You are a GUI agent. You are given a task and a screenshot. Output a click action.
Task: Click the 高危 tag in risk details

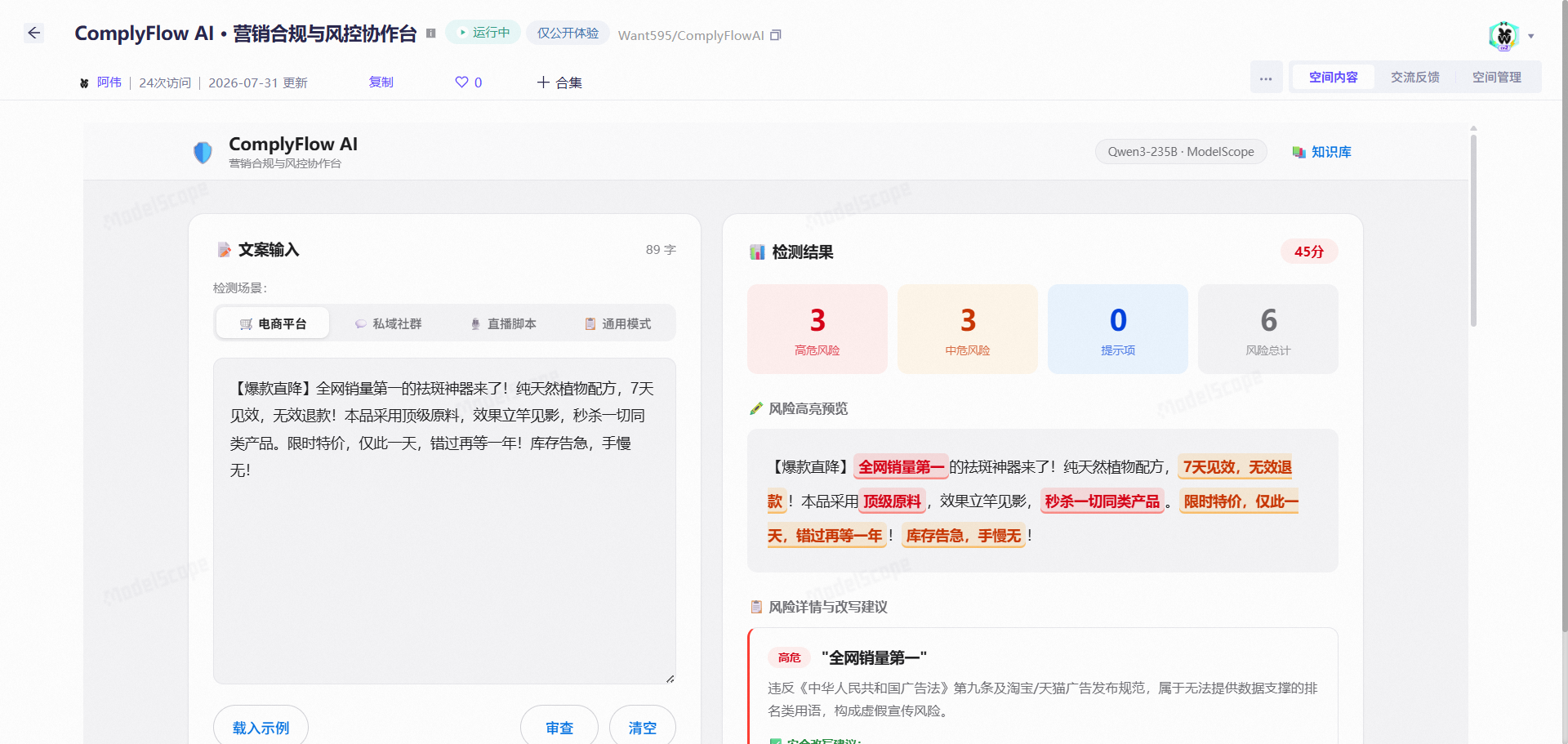click(790, 657)
